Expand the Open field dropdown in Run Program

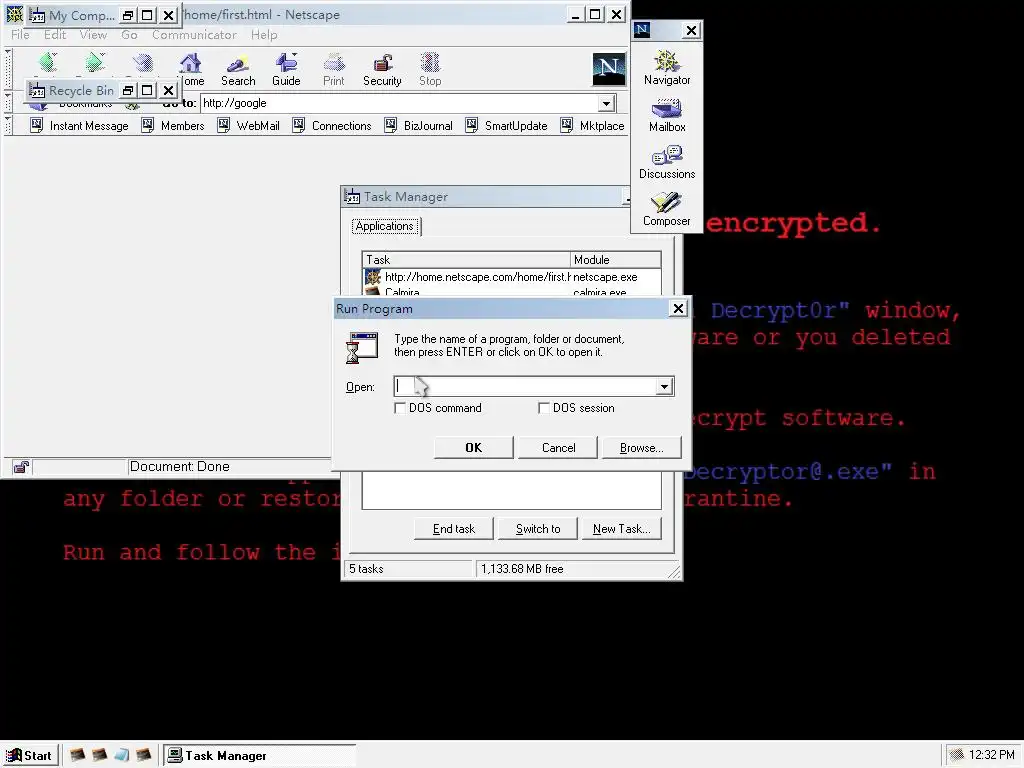(x=664, y=387)
